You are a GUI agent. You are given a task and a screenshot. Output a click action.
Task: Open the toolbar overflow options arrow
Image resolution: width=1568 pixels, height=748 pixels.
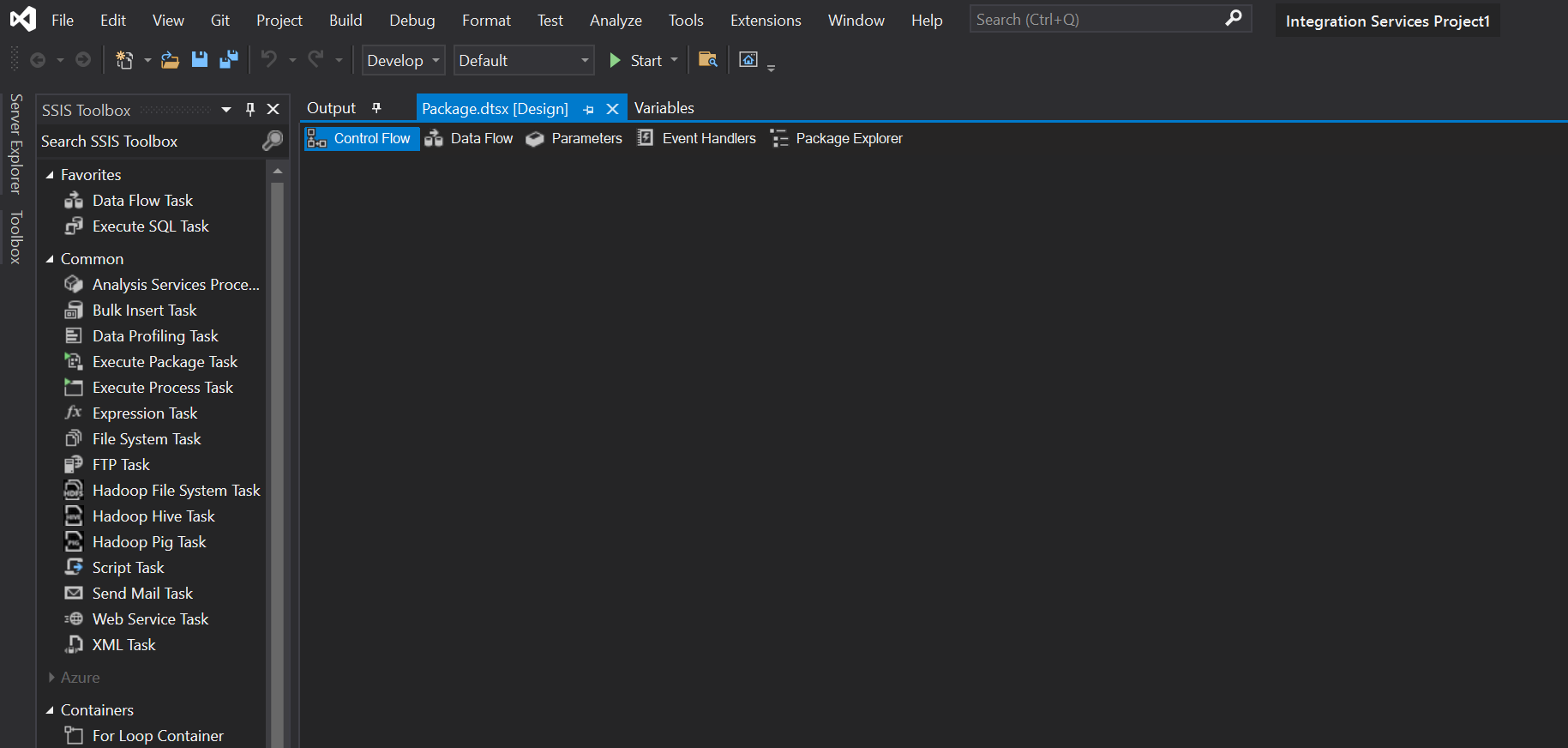pyautogui.click(x=772, y=68)
